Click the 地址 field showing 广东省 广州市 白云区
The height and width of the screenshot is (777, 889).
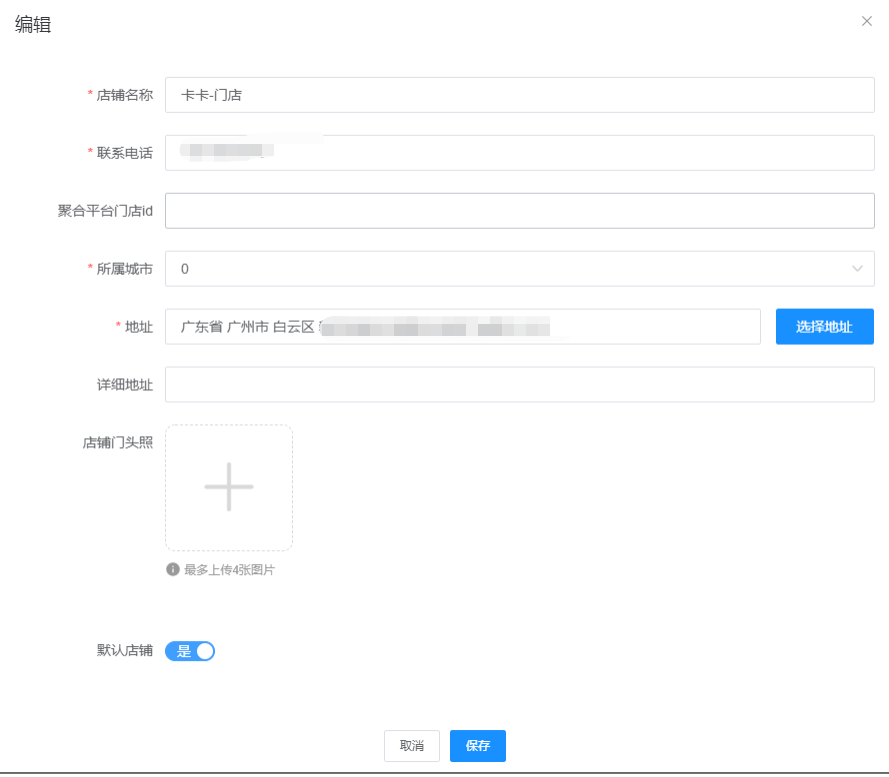click(x=462, y=326)
